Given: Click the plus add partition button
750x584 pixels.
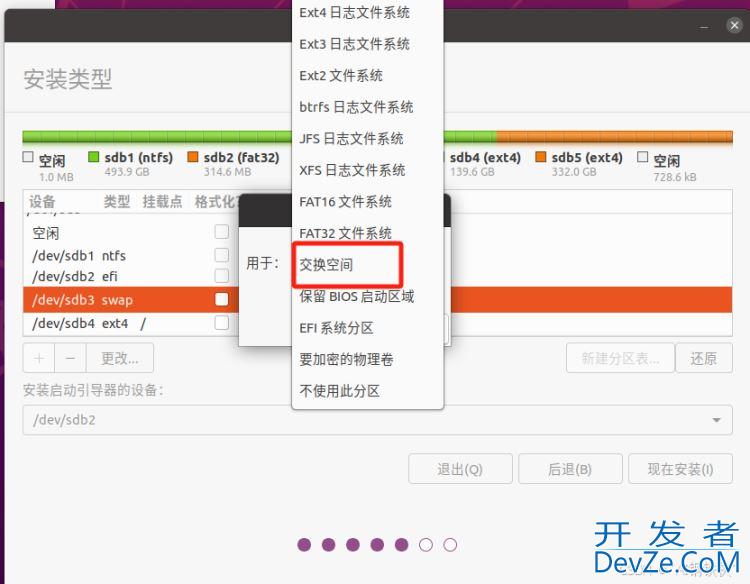Looking at the screenshot, I should click(39, 358).
